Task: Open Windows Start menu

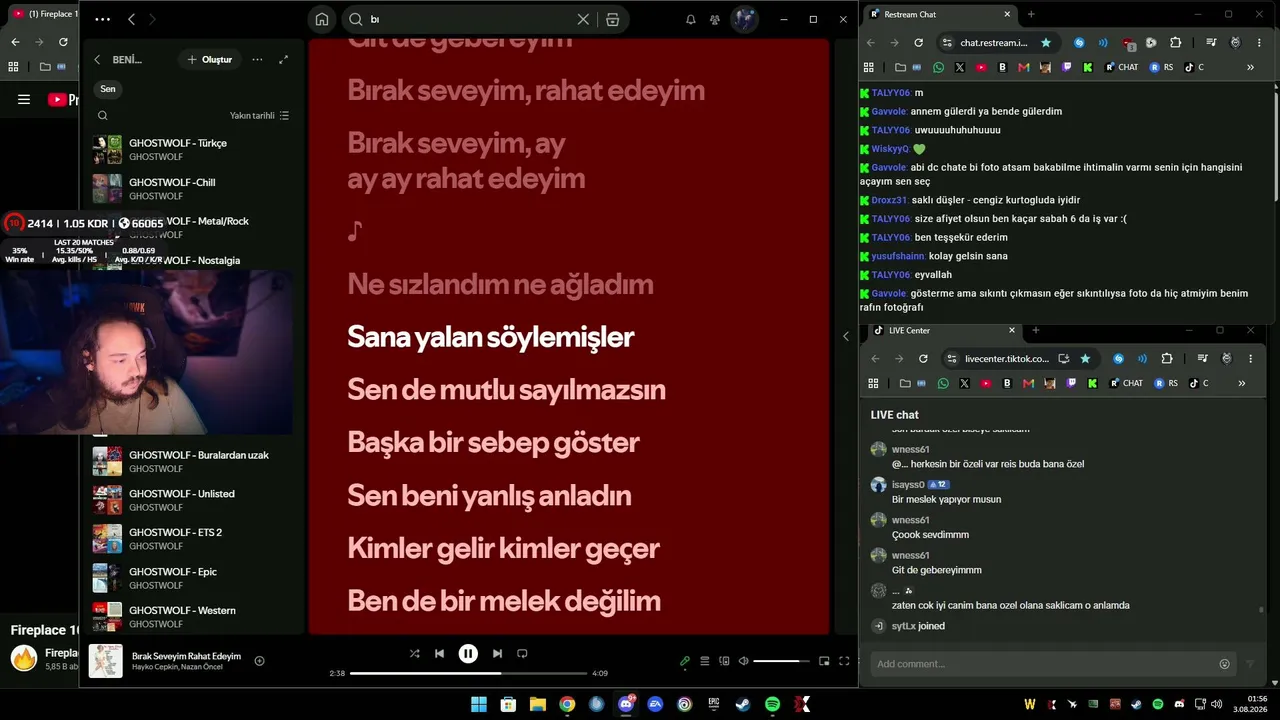Action: click(479, 704)
